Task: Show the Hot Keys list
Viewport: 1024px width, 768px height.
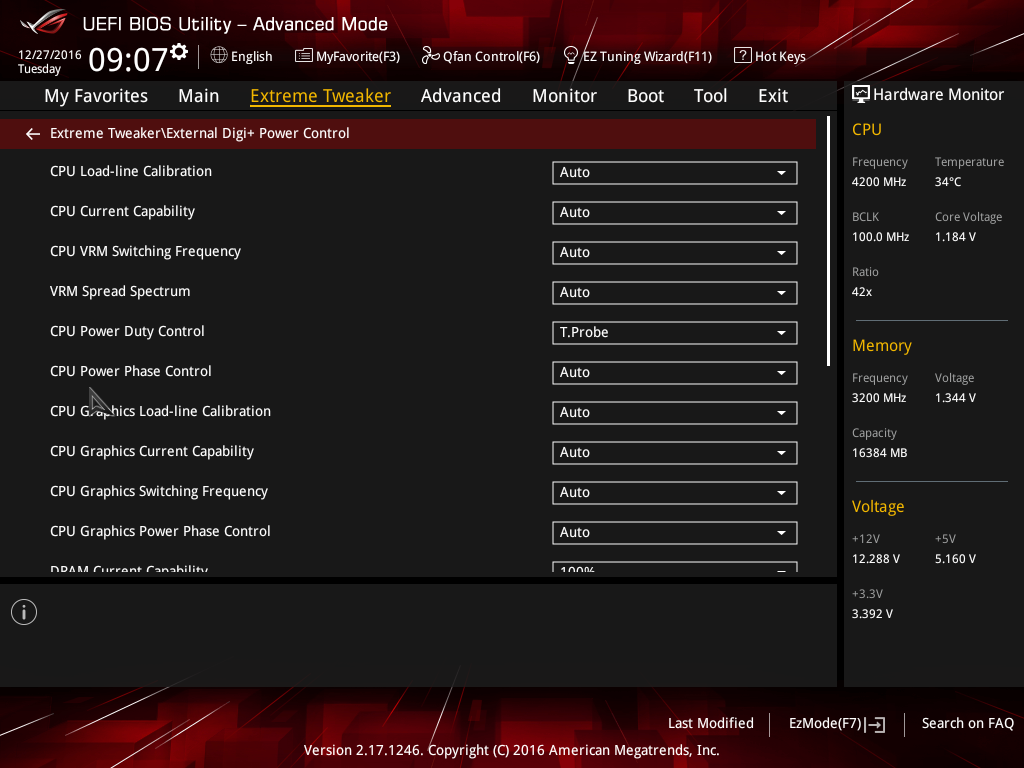Action: tap(770, 56)
